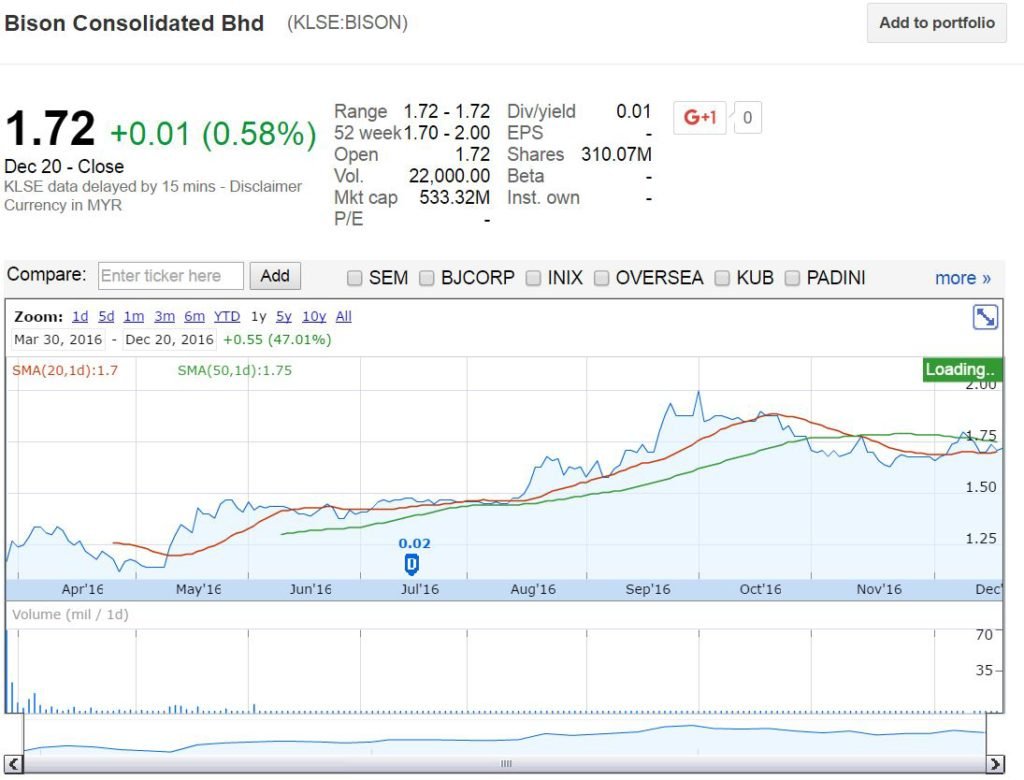
Task: Check the INIX comparison checkbox
Action: [534, 278]
